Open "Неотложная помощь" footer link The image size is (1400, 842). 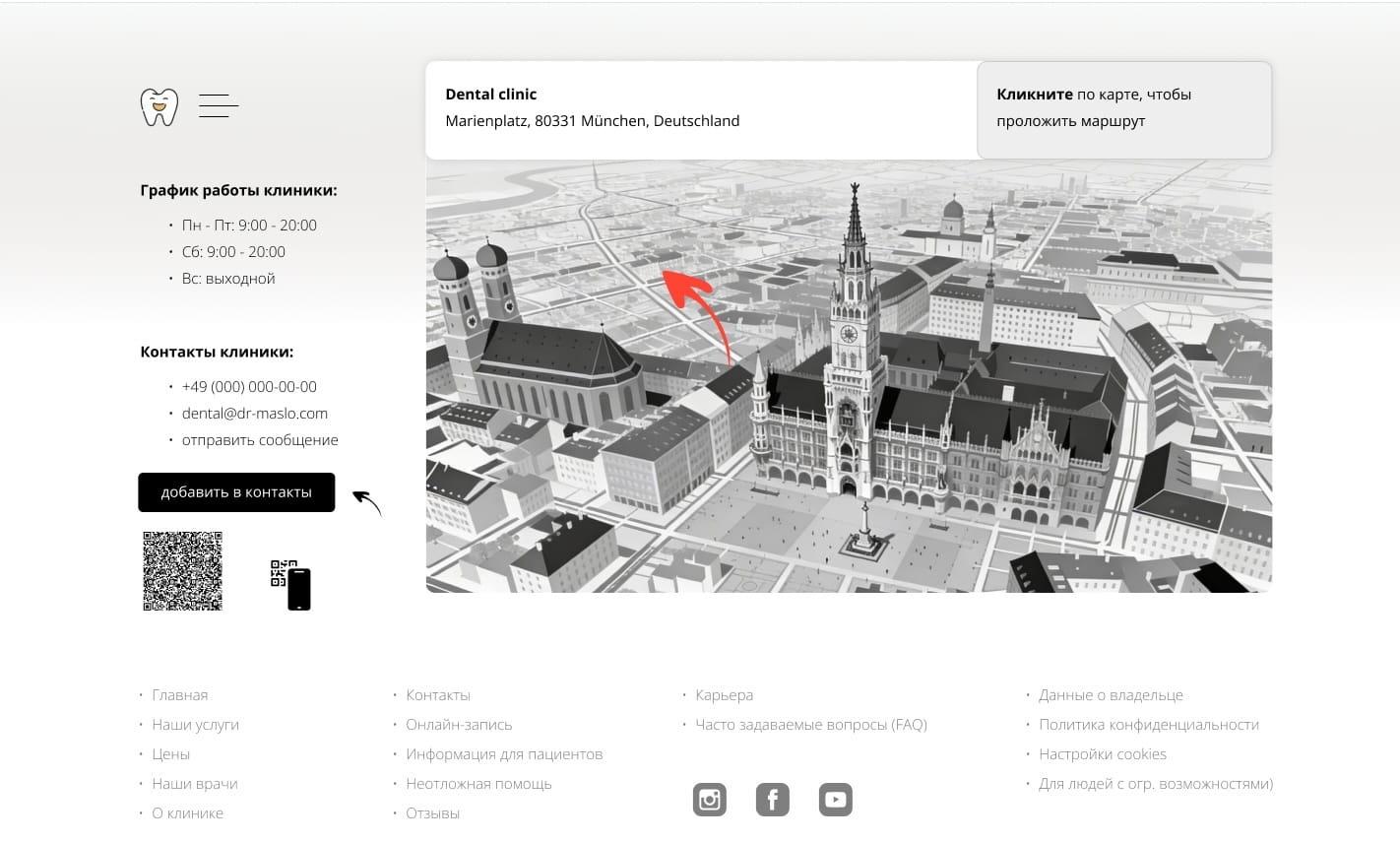point(478,784)
